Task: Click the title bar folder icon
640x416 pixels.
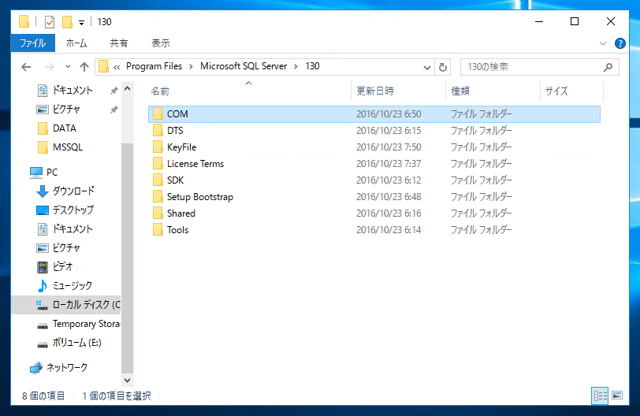Action: tap(24, 22)
